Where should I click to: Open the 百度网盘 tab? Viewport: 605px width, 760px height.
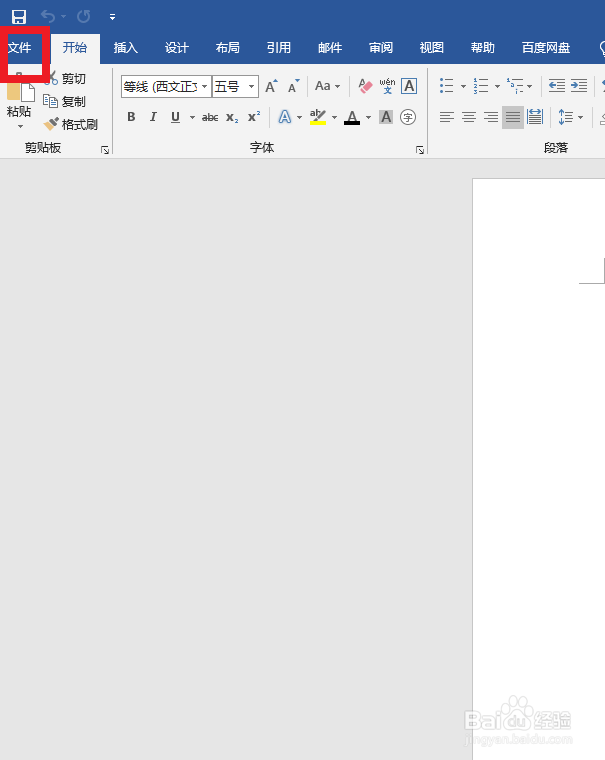point(546,48)
